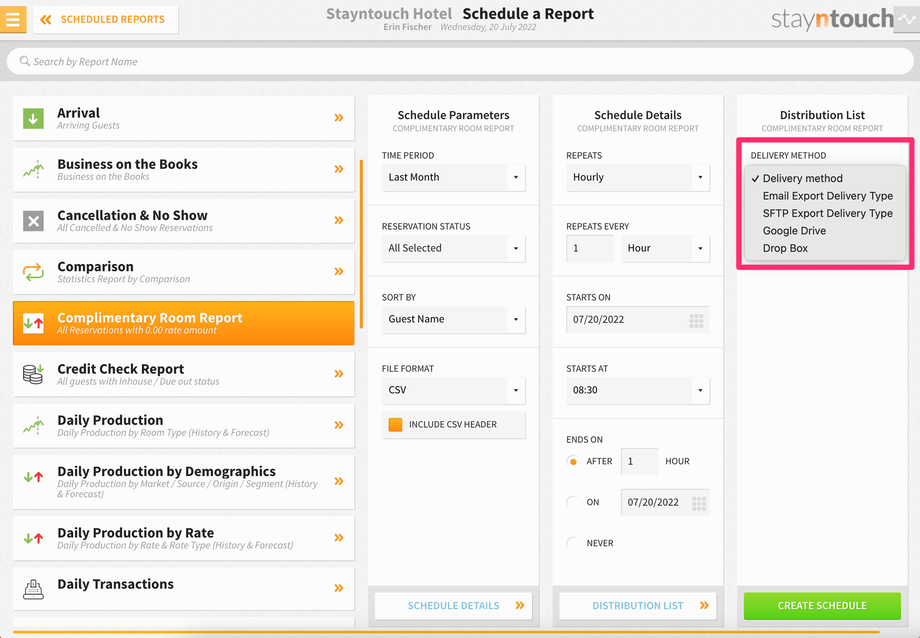
Task: Click the search magnifier icon
Action: pyautogui.click(x=25, y=61)
